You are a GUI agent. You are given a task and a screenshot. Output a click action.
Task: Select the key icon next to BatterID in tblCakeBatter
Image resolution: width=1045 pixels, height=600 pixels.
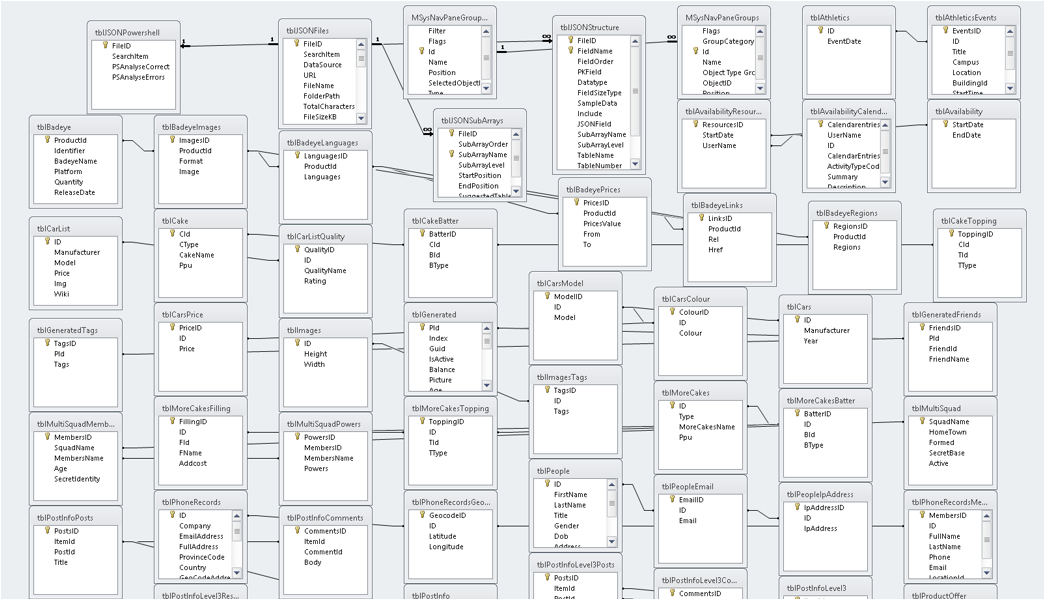422,234
